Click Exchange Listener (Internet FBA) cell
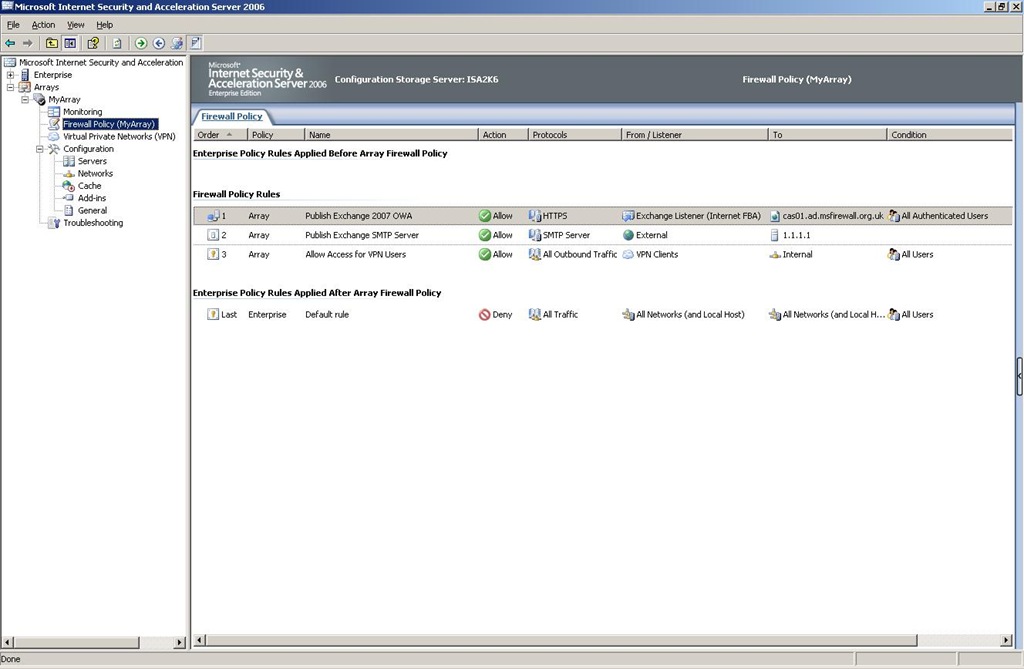The width and height of the screenshot is (1024, 669). pos(692,216)
